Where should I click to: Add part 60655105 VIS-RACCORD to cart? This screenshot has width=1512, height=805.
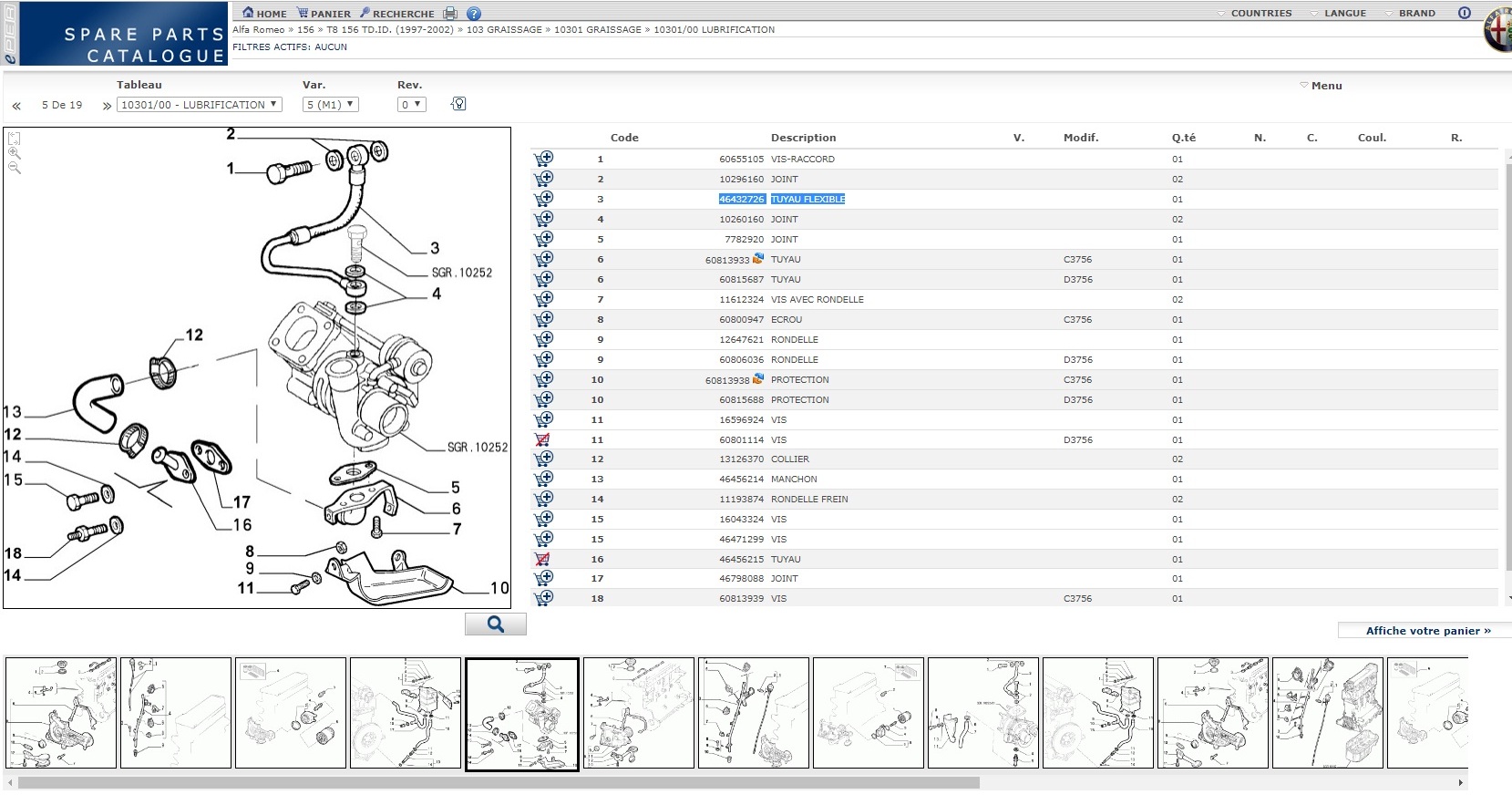[543, 159]
